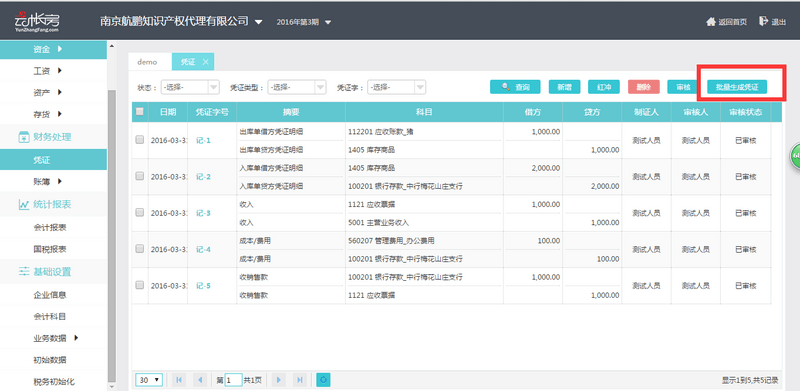Expand the 资金 sidebar menu
Viewport: 800px width, 391px height.
(x=60, y=49)
